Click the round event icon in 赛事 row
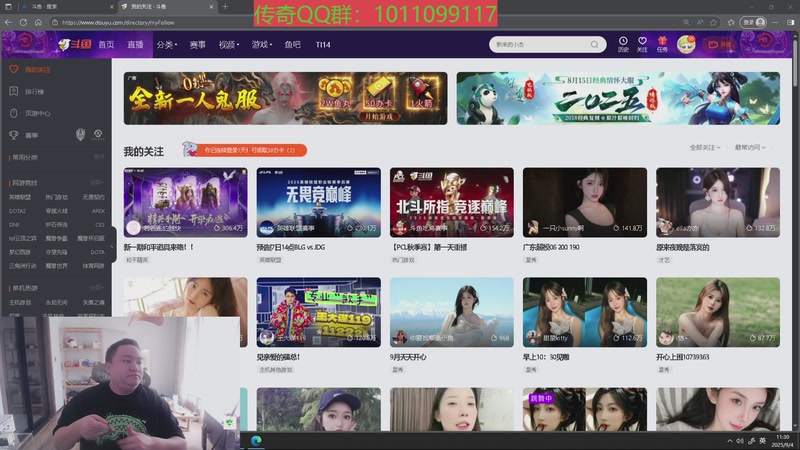The image size is (800, 450). [98, 135]
